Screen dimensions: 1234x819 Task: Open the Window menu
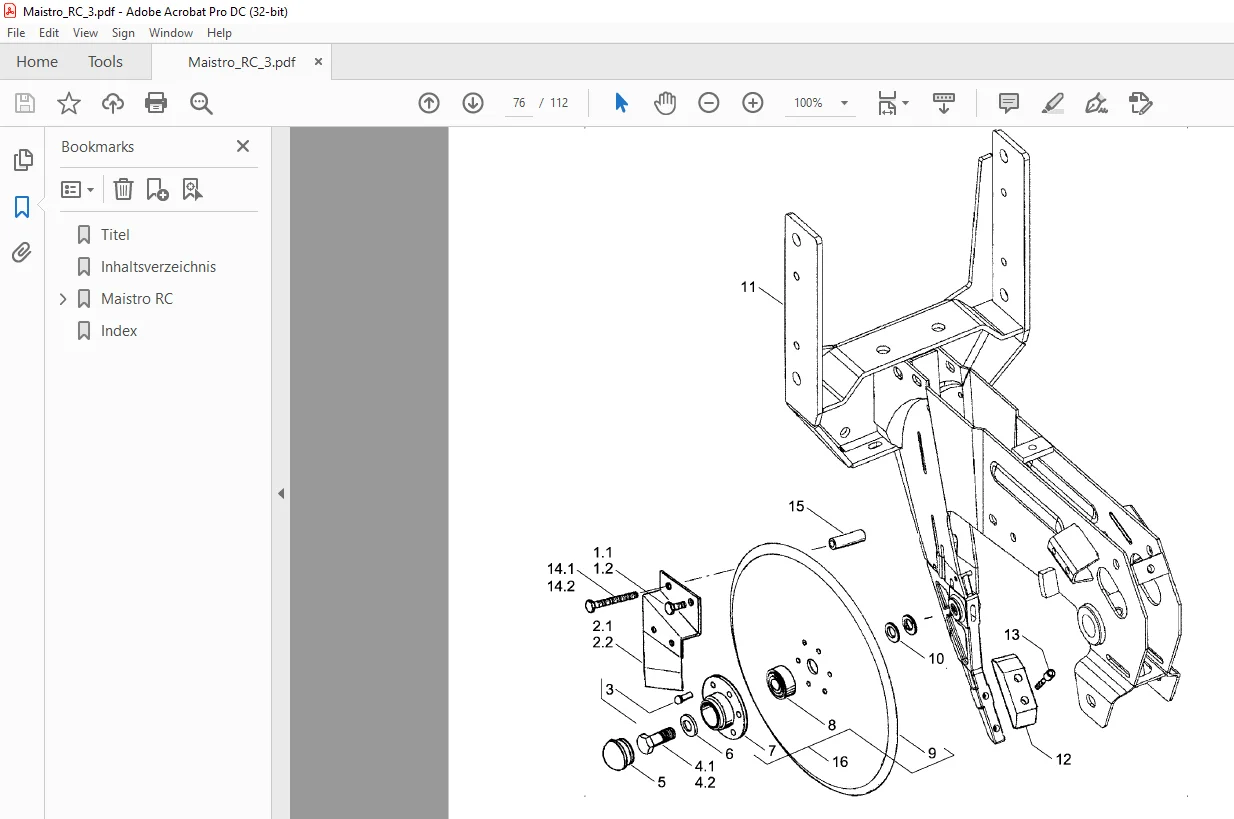(x=171, y=33)
